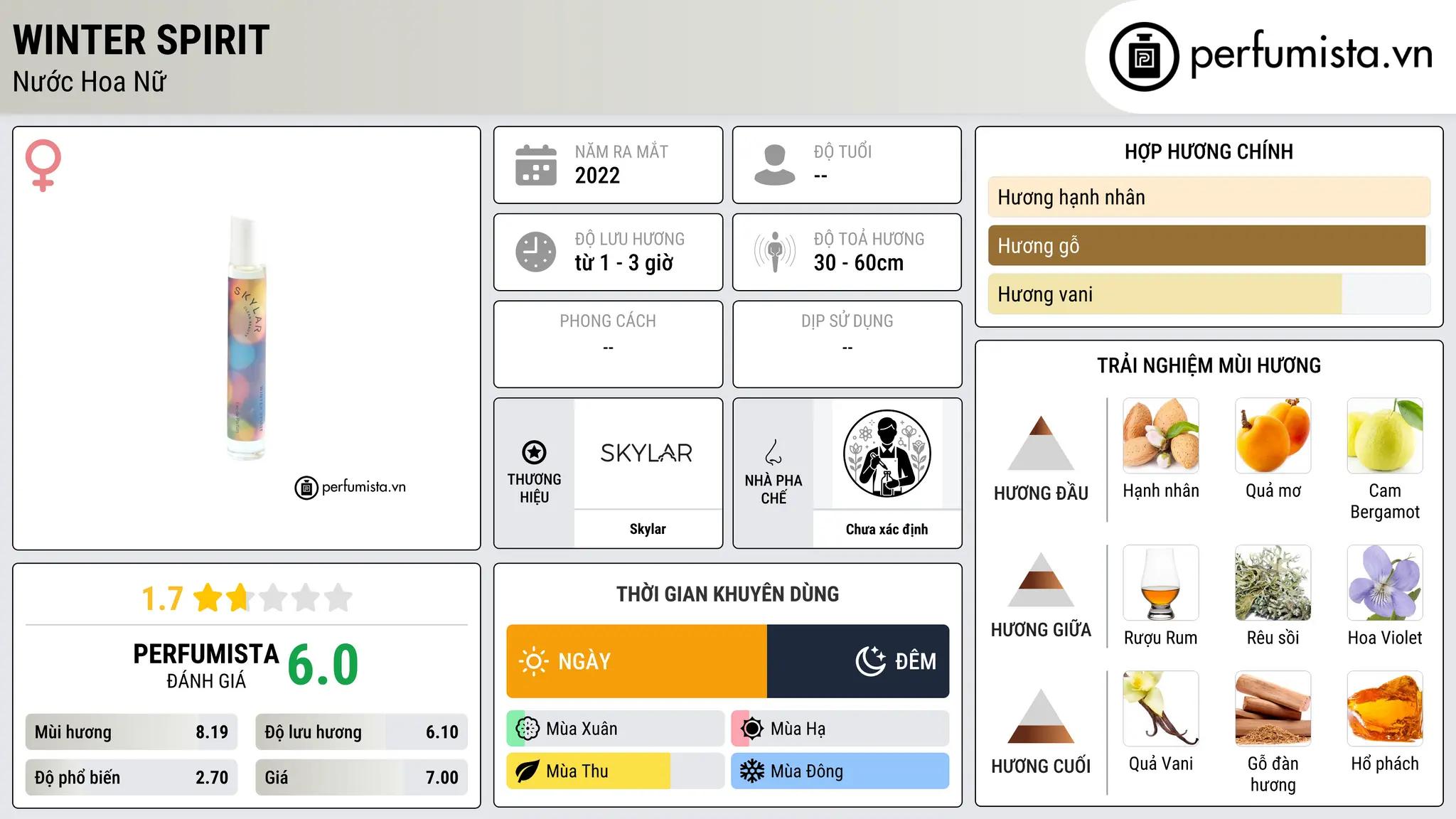Click the 'Độ lưu hương' 6.10 score
The width and height of the screenshot is (1456, 819).
pos(362,732)
